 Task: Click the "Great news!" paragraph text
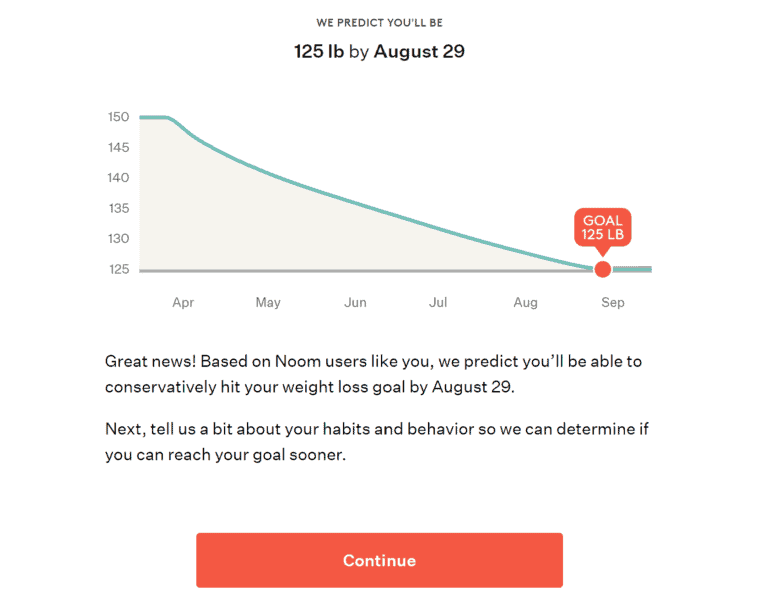click(373, 372)
